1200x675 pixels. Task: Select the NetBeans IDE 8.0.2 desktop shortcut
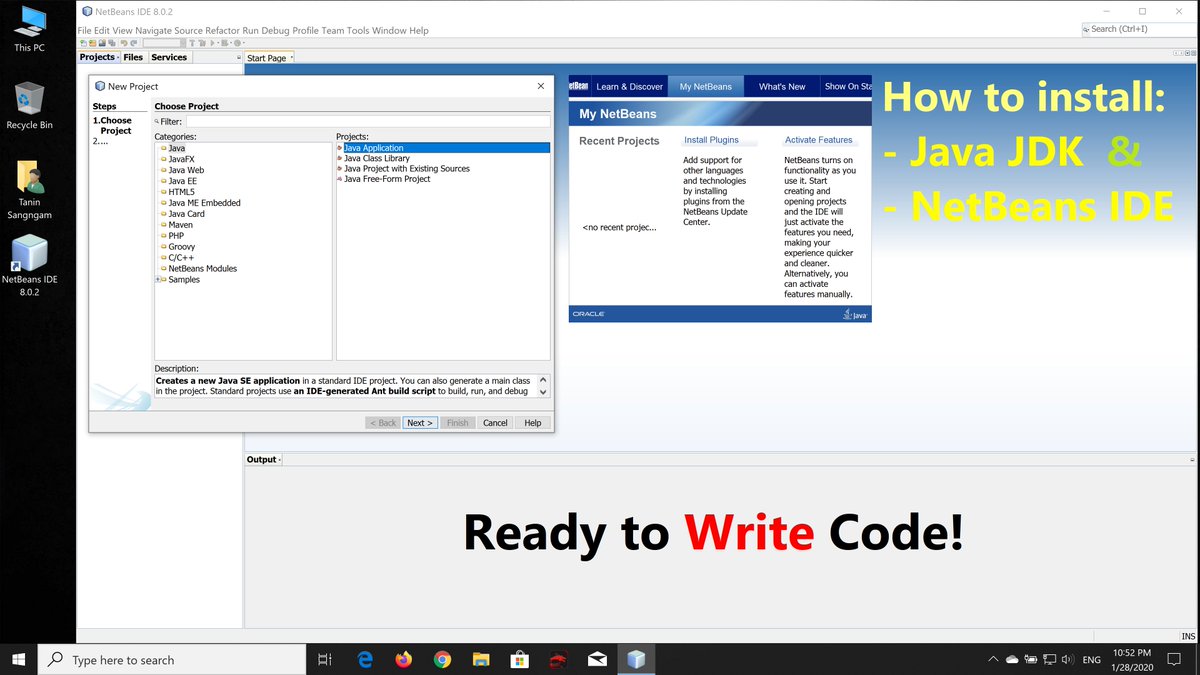[x=29, y=265]
